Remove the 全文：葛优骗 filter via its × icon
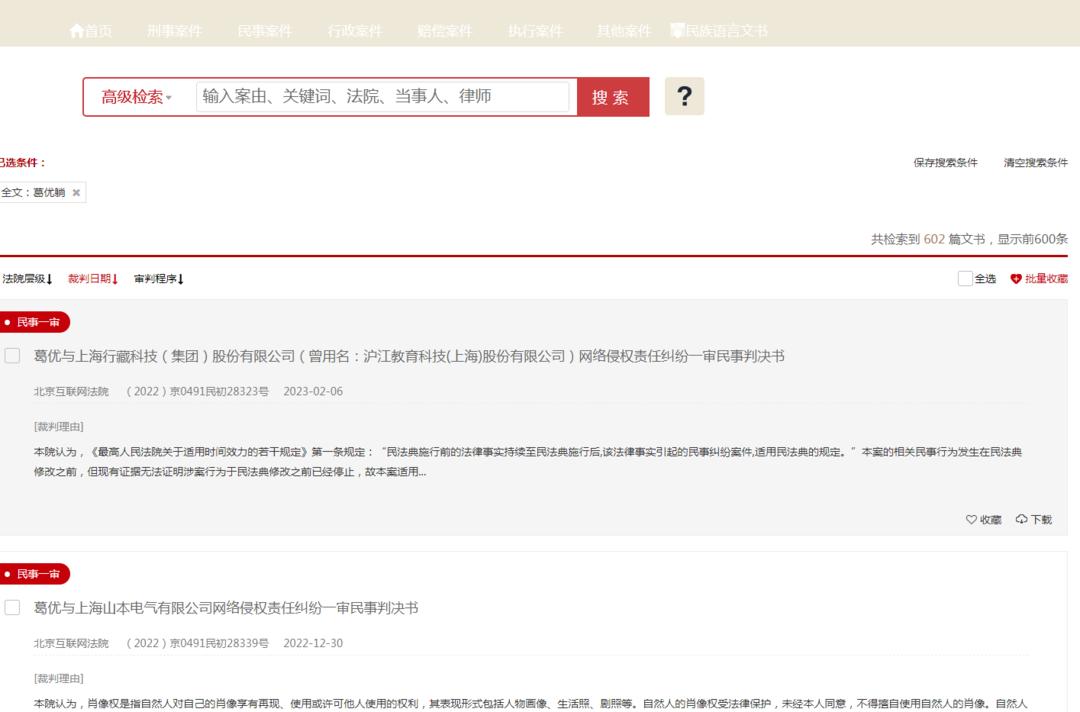The width and height of the screenshot is (1080, 712). coord(74,191)
